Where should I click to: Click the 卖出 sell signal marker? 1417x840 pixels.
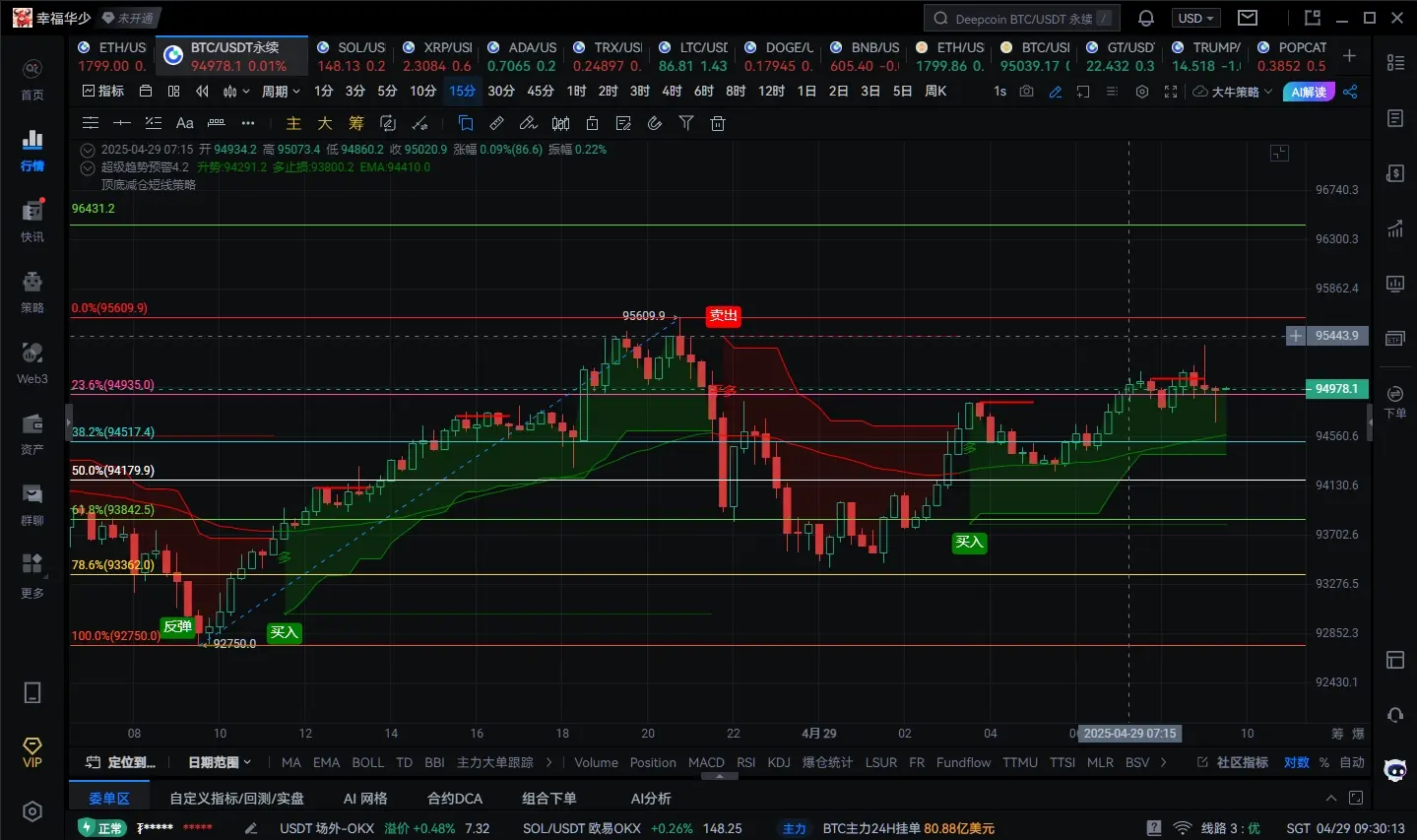pos(723,316)
